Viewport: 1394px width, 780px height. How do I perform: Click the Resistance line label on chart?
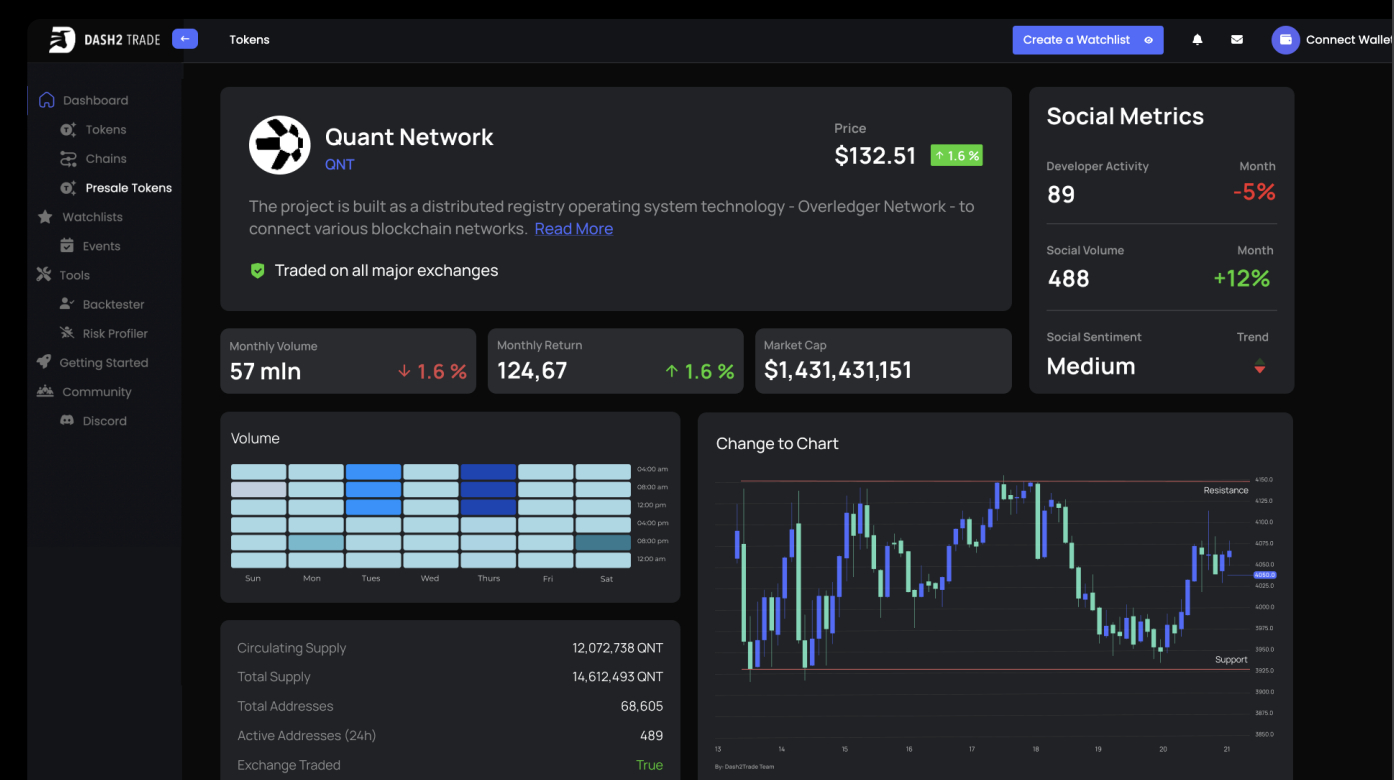(1226, 490)
